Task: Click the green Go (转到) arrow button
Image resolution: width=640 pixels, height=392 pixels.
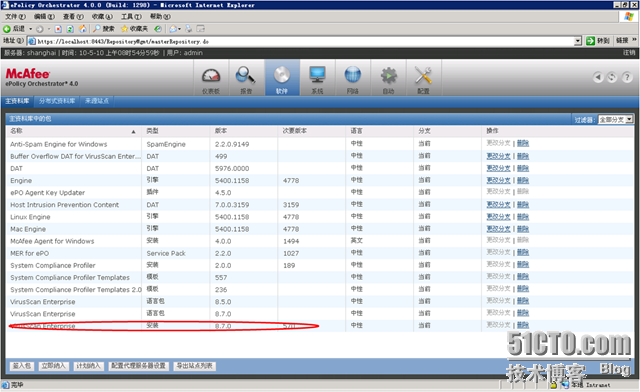Action: click(598, 41)
